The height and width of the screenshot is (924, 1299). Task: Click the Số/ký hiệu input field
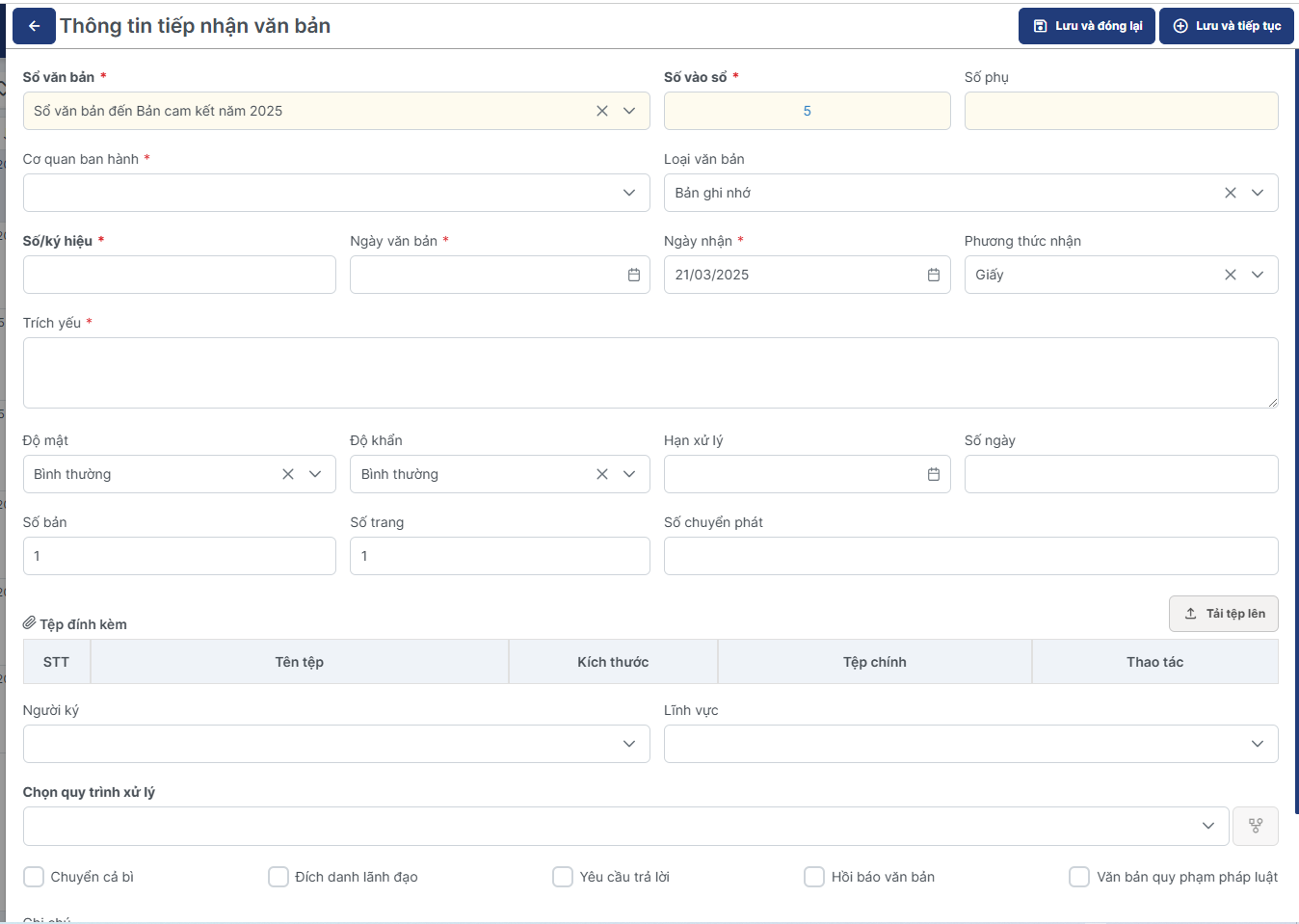tap(179, 275)
